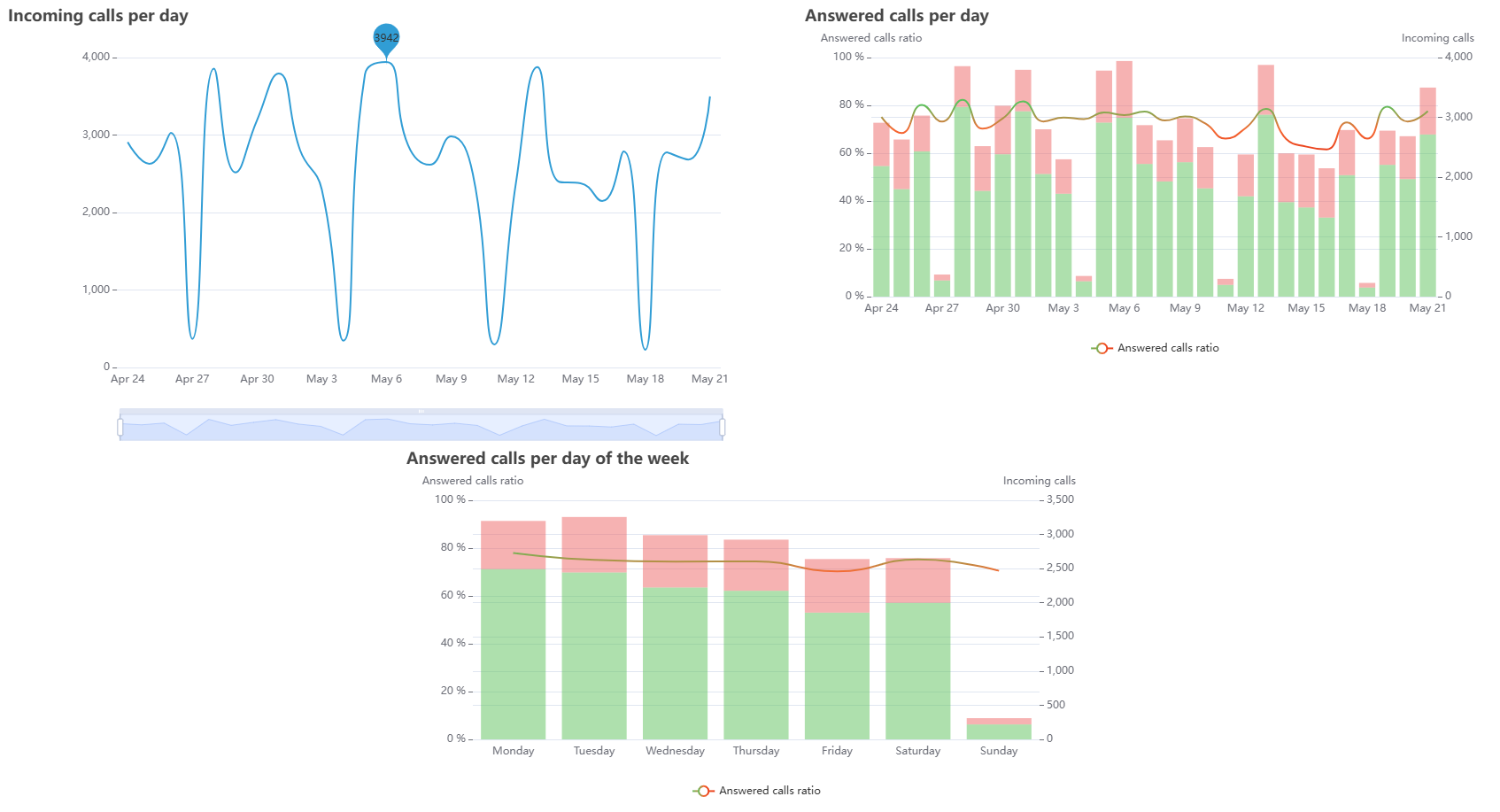Click the right handle of the zoom slider
Image resolution: width=1500 pixels, height=812 pixels.
[723, 428]
